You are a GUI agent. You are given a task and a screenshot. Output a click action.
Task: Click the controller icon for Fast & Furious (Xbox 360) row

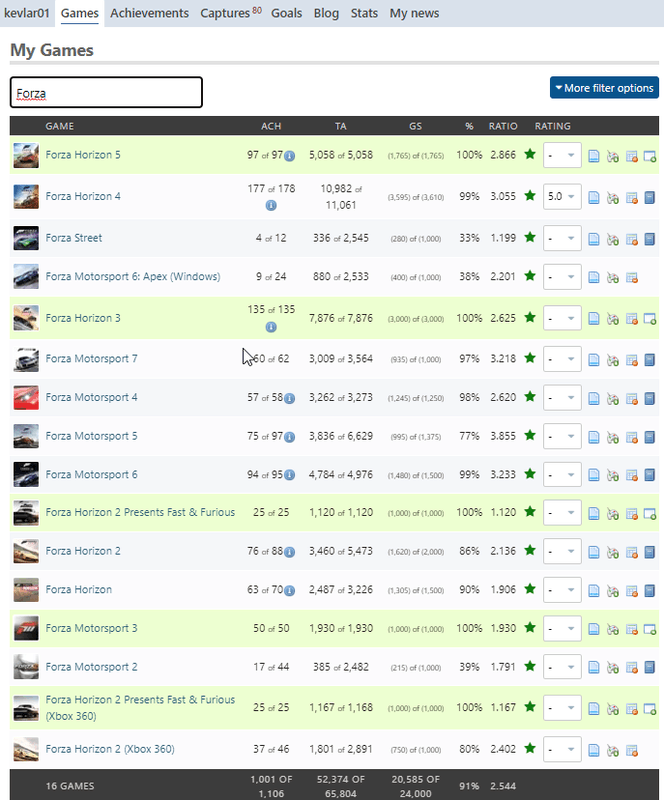tap(612, 709)
